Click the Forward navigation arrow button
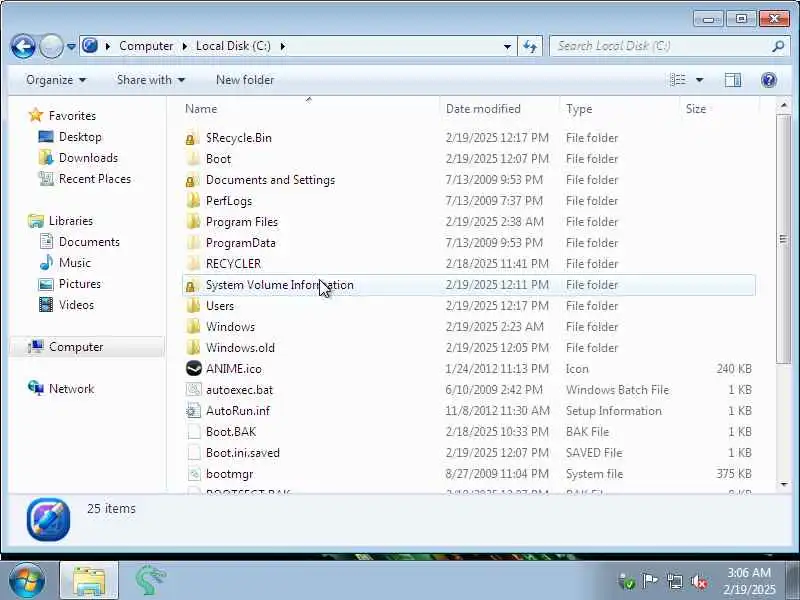This screenshot has width=800, height=600. click(51, 47)
